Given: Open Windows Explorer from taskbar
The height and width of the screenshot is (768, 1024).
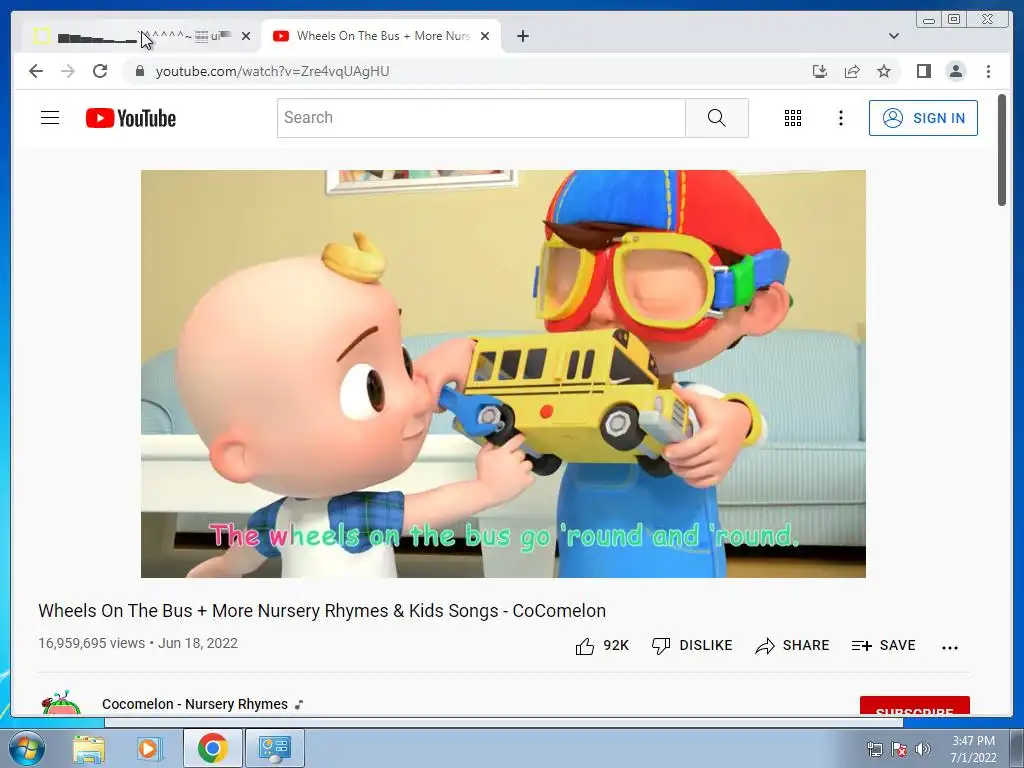Looking at the screenshot, I should (89, 748).
